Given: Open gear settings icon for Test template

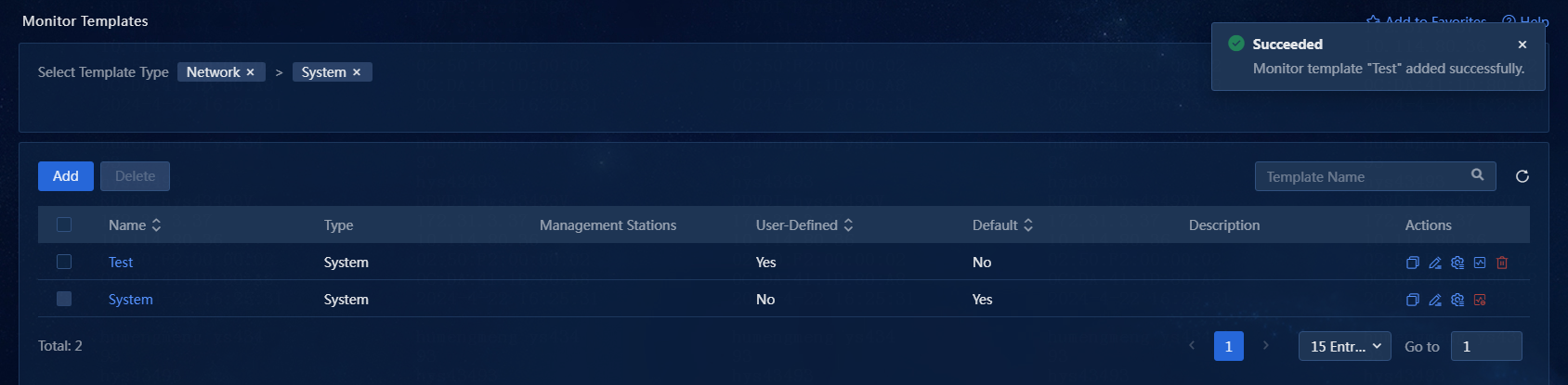Looking at the screenshot, I should tap(1457, 263).
